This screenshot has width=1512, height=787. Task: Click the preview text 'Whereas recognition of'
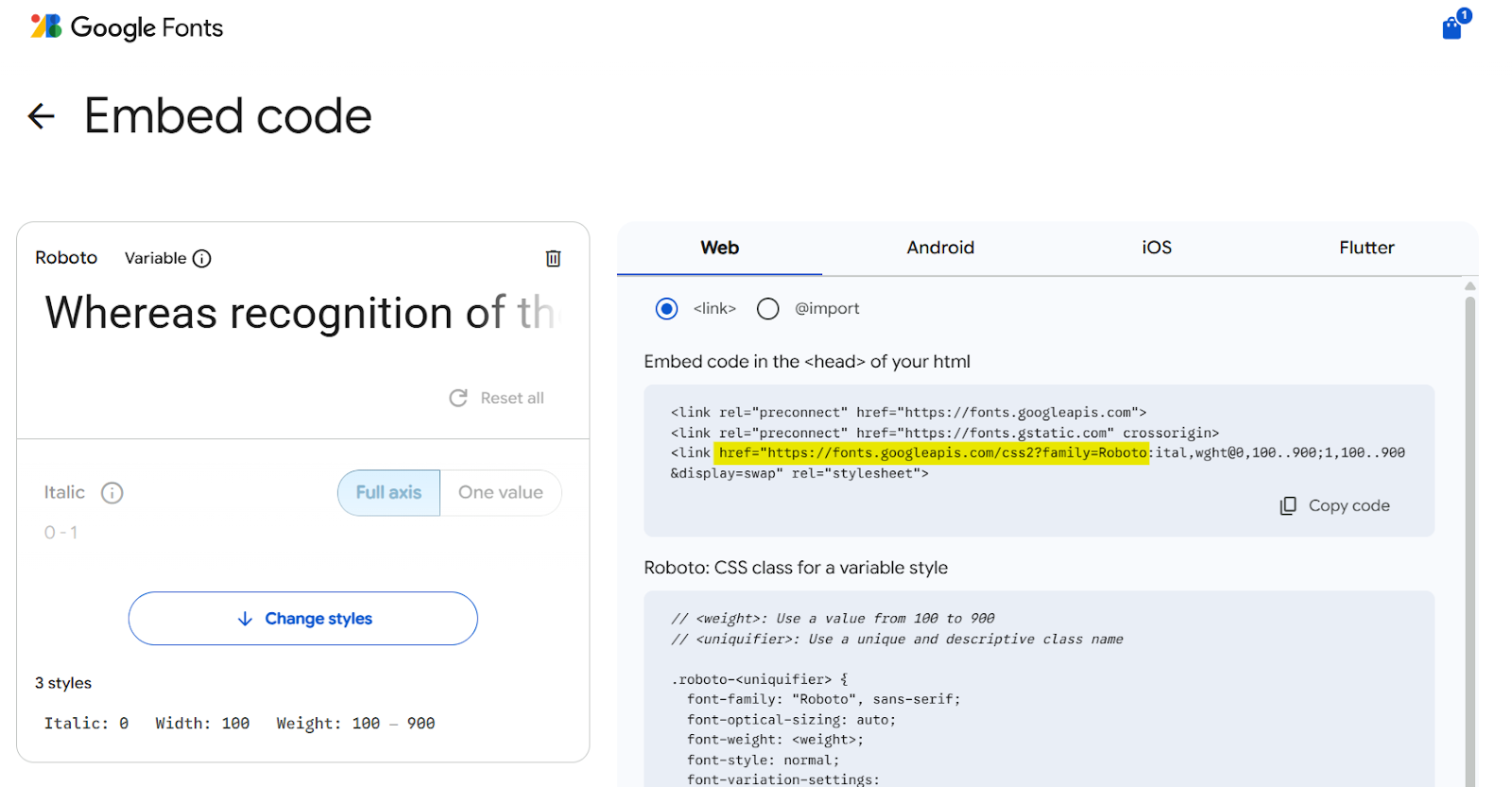276,313
